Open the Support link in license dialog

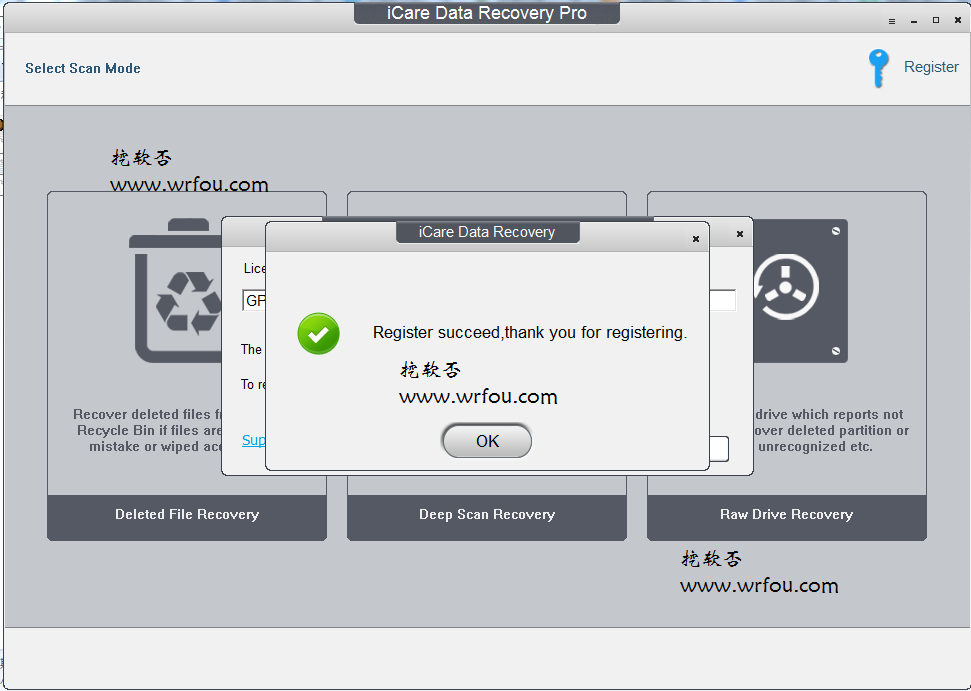pos(254,440)
